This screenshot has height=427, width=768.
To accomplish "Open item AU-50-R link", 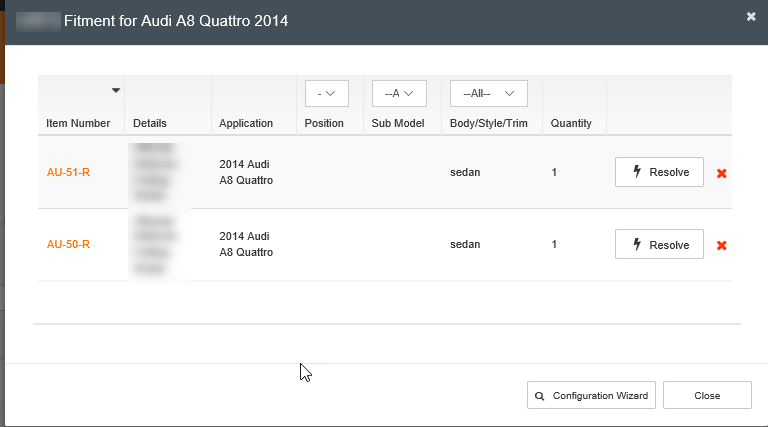I will 68,244.
